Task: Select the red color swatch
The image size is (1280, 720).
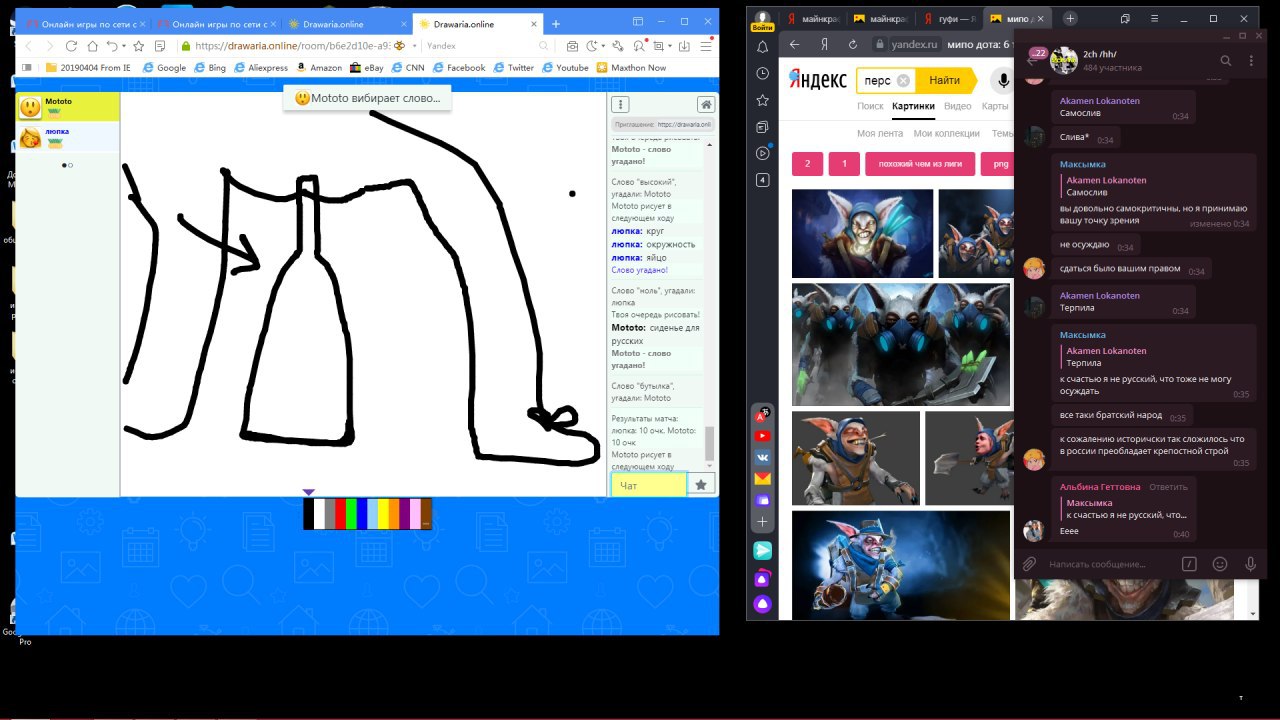Action: (x=340, y=513)
